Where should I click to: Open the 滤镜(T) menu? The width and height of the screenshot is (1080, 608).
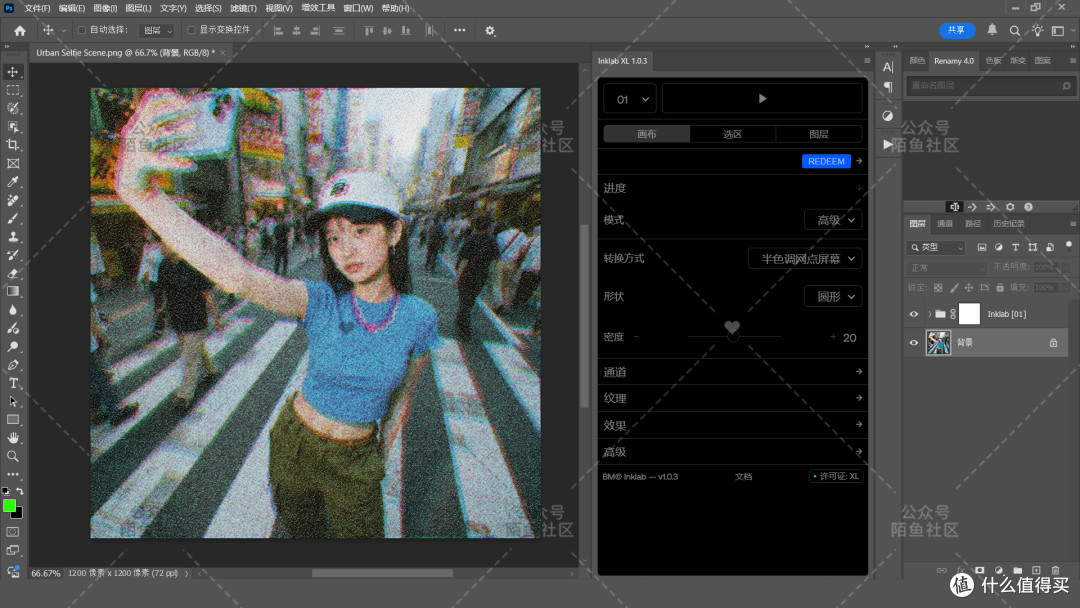click(243, 8)
